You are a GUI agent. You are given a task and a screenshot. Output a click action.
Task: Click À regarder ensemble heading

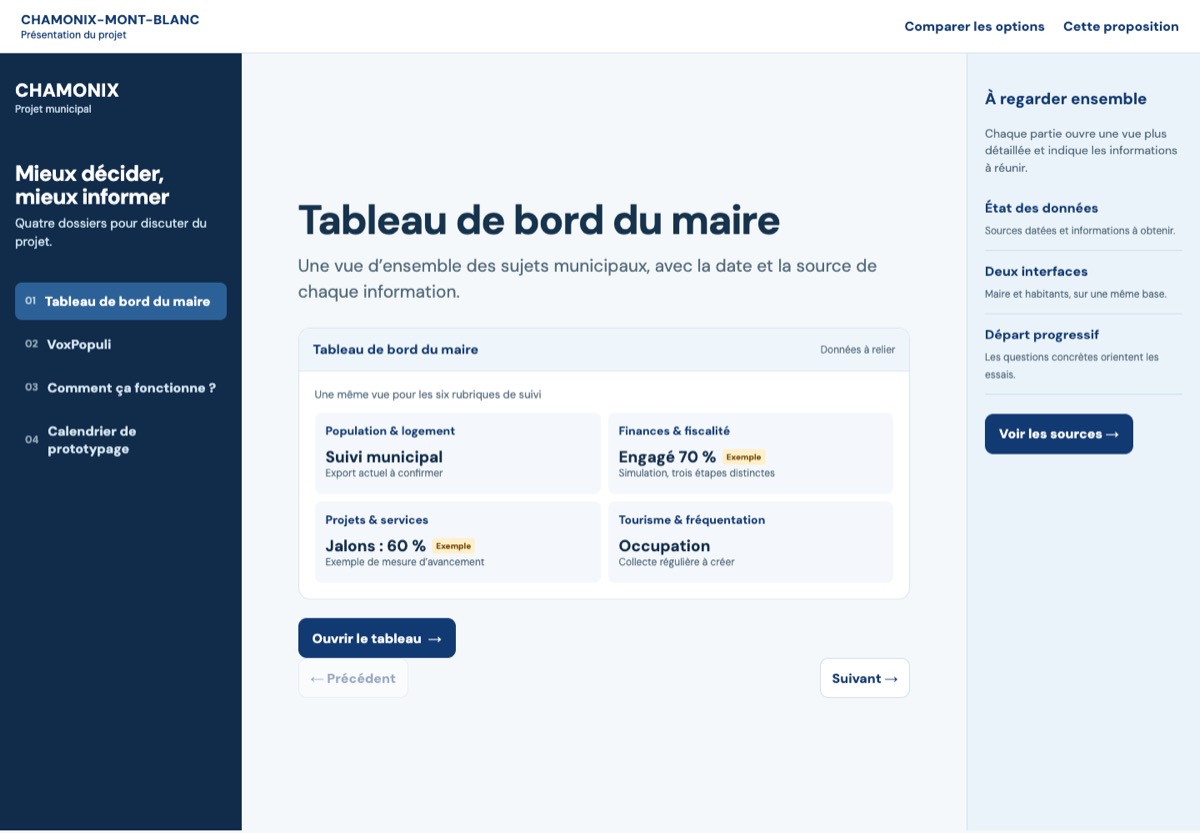1066,99
